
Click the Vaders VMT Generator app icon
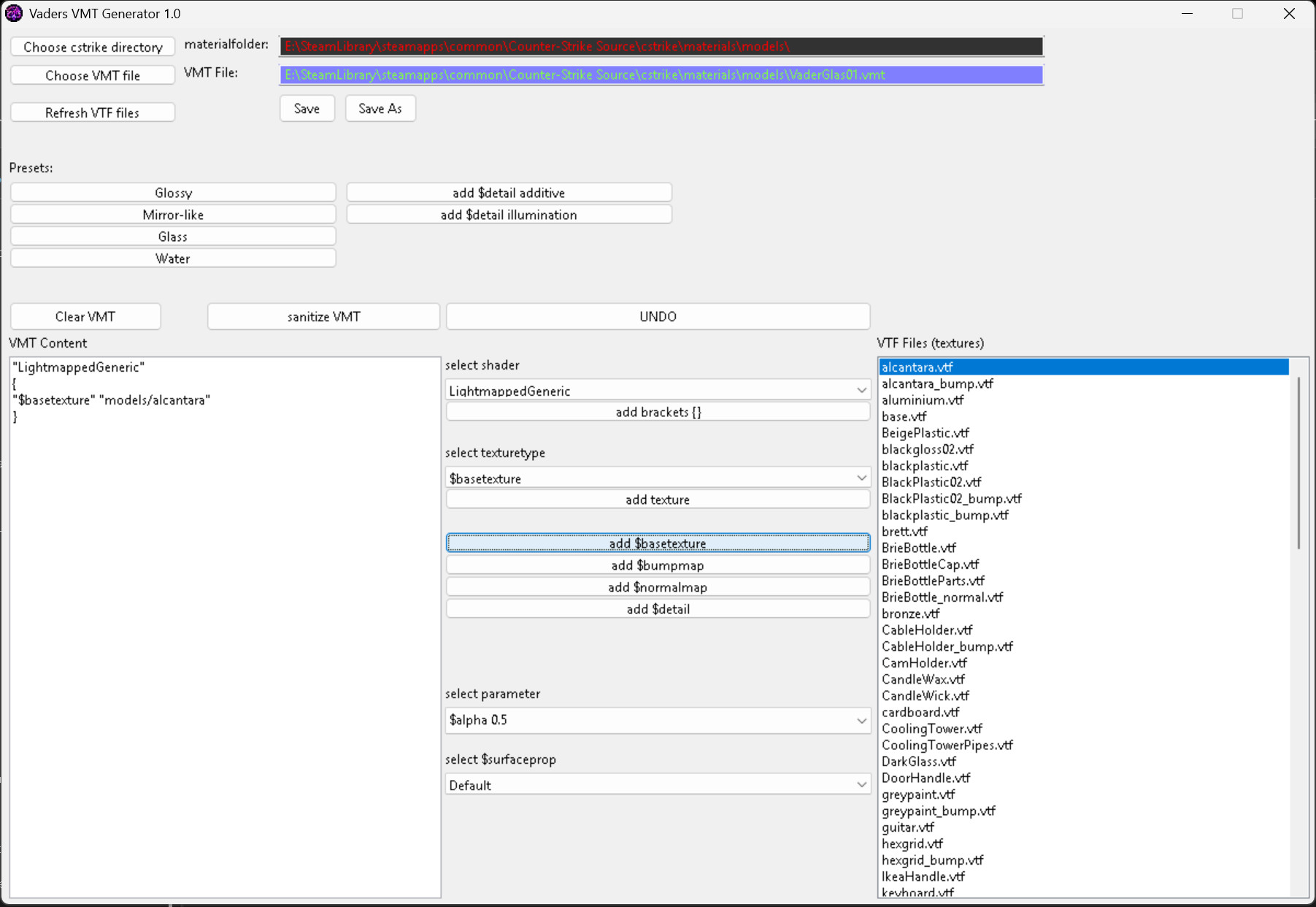14,13
